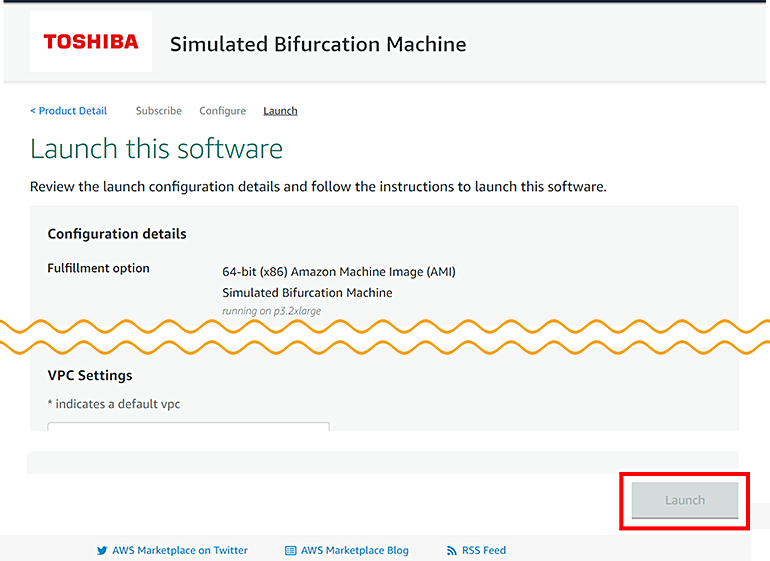This screenshot has width=770, height=561.
Task: Click the Simulated Bifurcation Machine title
Action: point(318,44)
